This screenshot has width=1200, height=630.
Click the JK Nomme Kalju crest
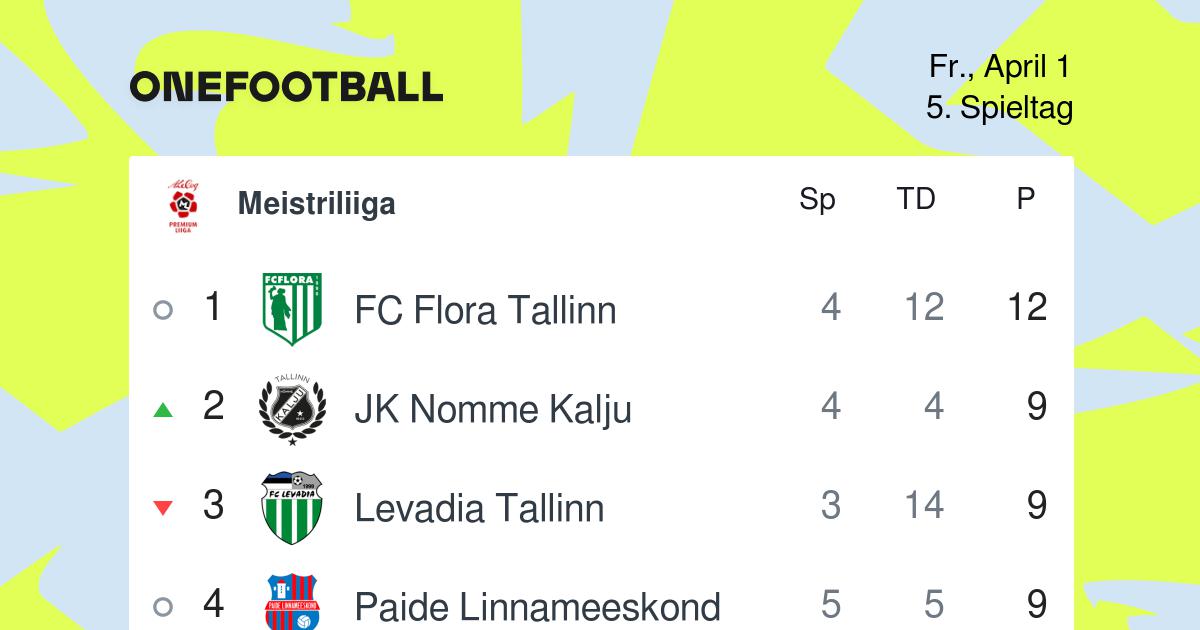[x=292, y=408]
